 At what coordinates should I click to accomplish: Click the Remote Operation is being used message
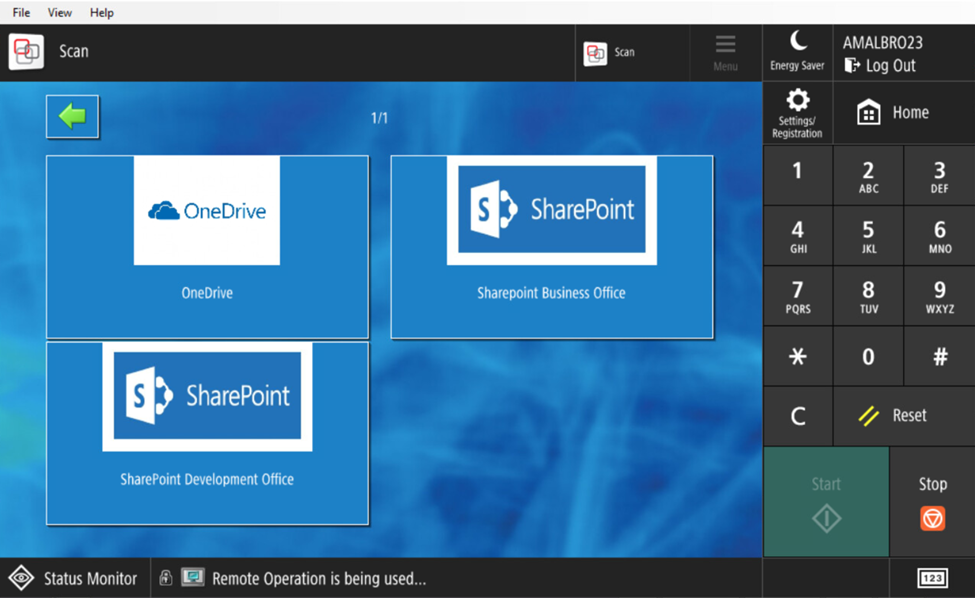[x=319, y=579]
